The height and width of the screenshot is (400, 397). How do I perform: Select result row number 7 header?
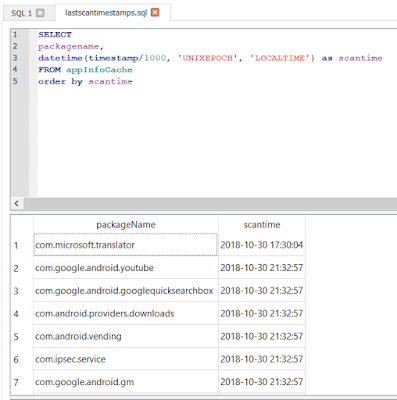[x=16, y=382]
